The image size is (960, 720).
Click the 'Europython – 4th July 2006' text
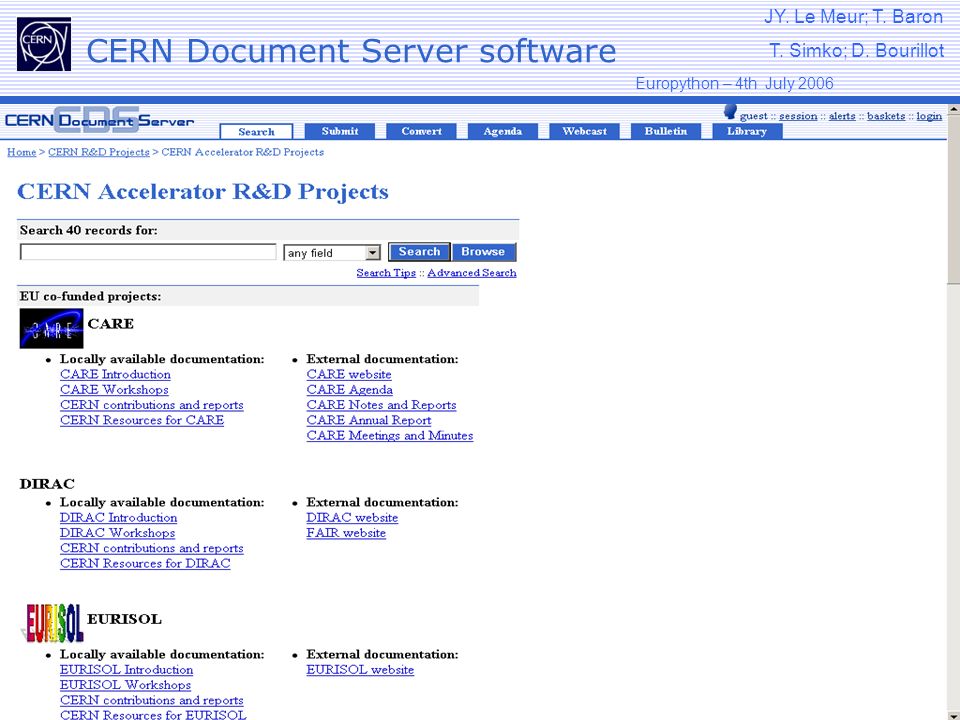(734, 84)
